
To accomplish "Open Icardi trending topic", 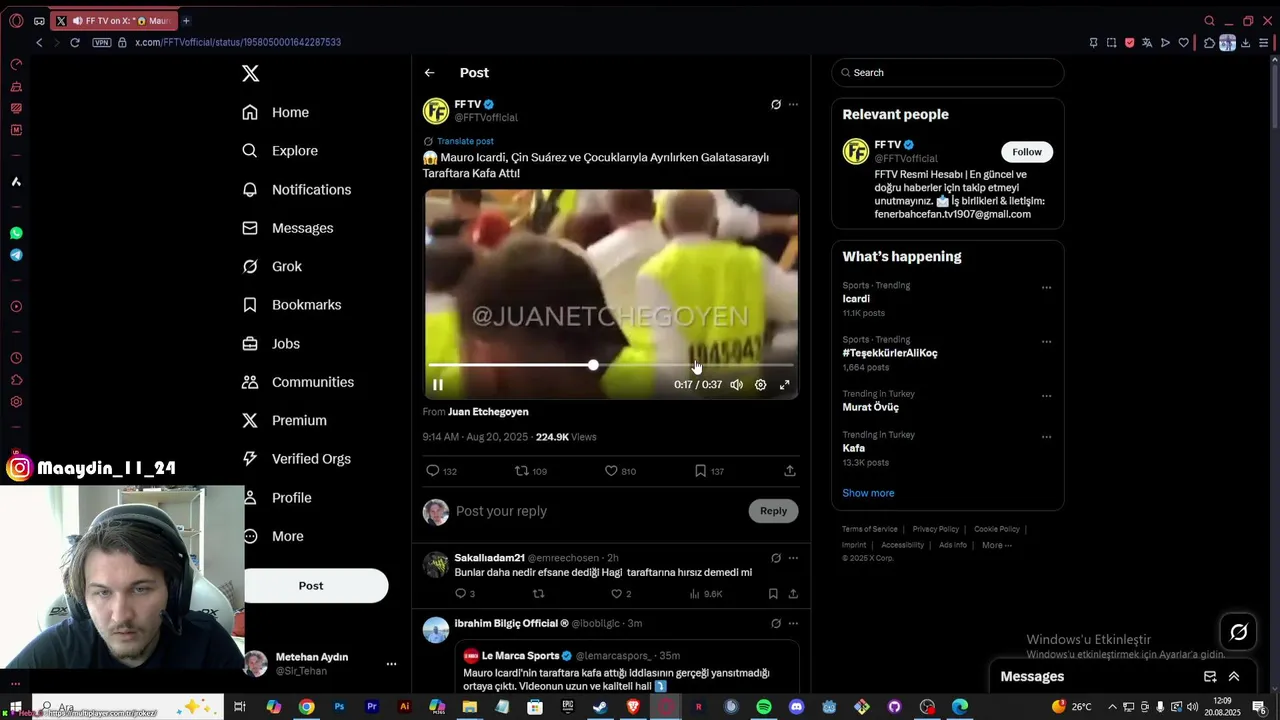I will [x=856, y=299].
